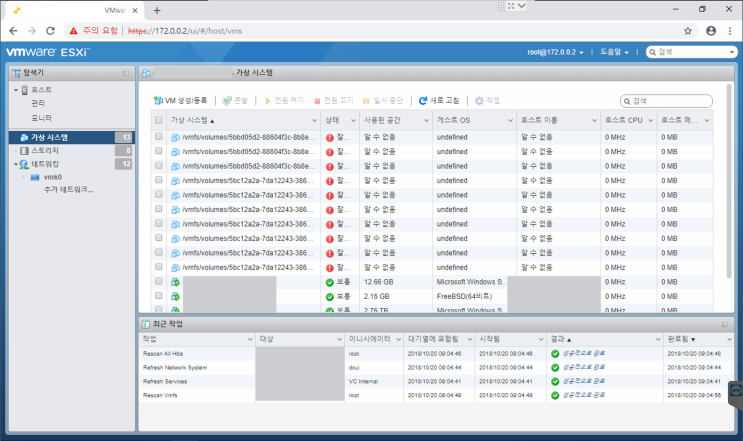Open 관리 under host
This screenshot has width=743, height=441.
[38, 103]
